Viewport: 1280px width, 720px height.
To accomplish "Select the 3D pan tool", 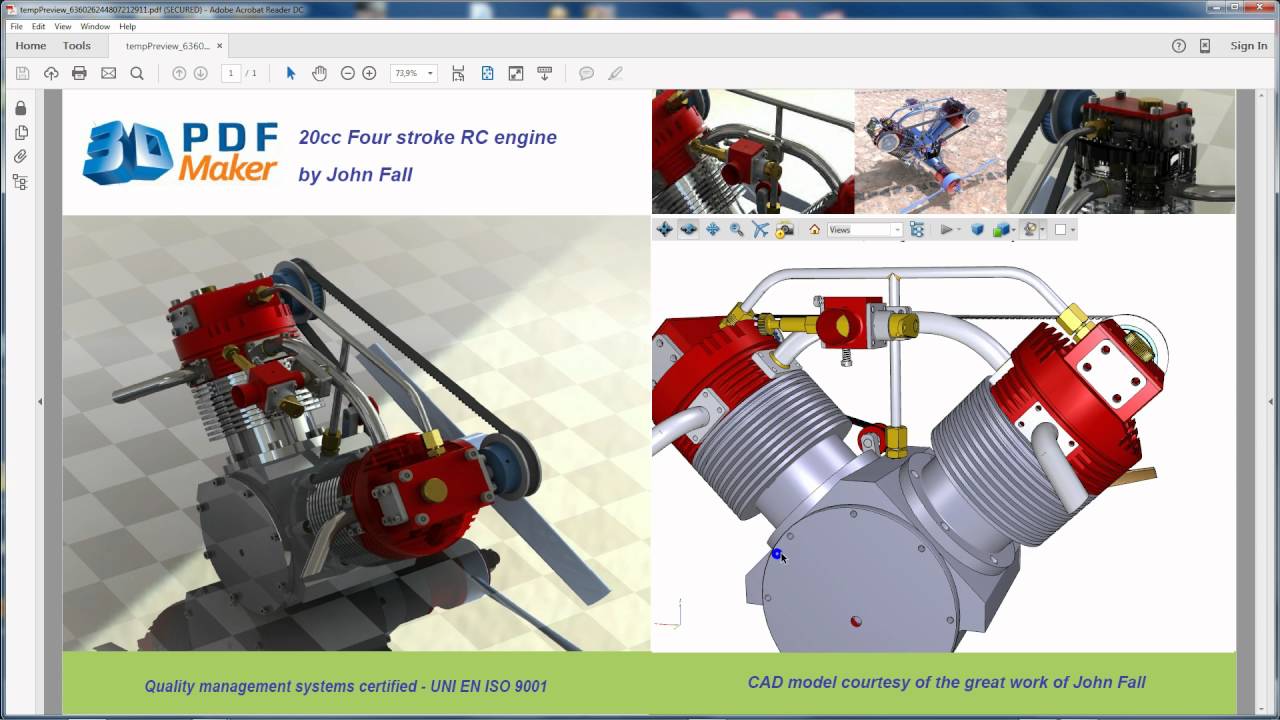I will (x=712, y=229).
